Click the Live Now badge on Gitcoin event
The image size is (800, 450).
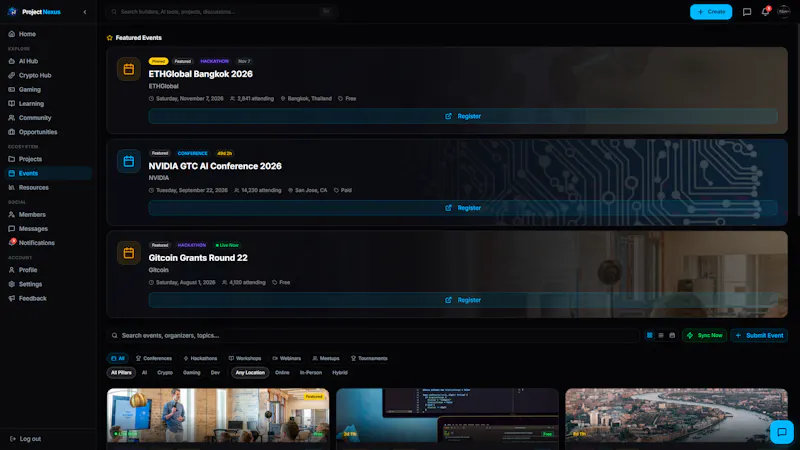(x=227, y=245)
